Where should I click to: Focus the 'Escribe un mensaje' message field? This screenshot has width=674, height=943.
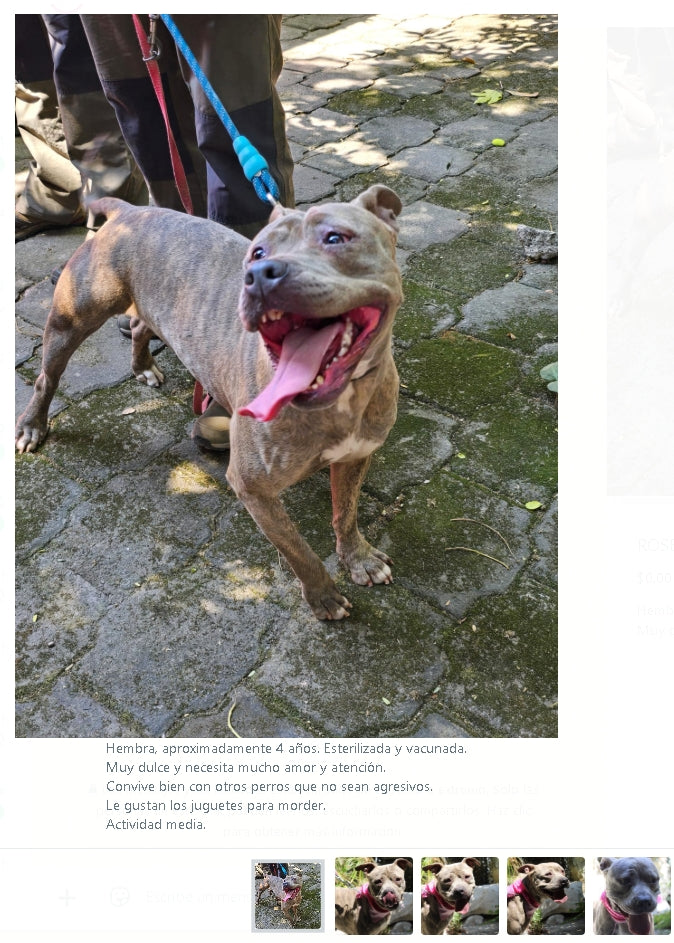pos(192,897)
